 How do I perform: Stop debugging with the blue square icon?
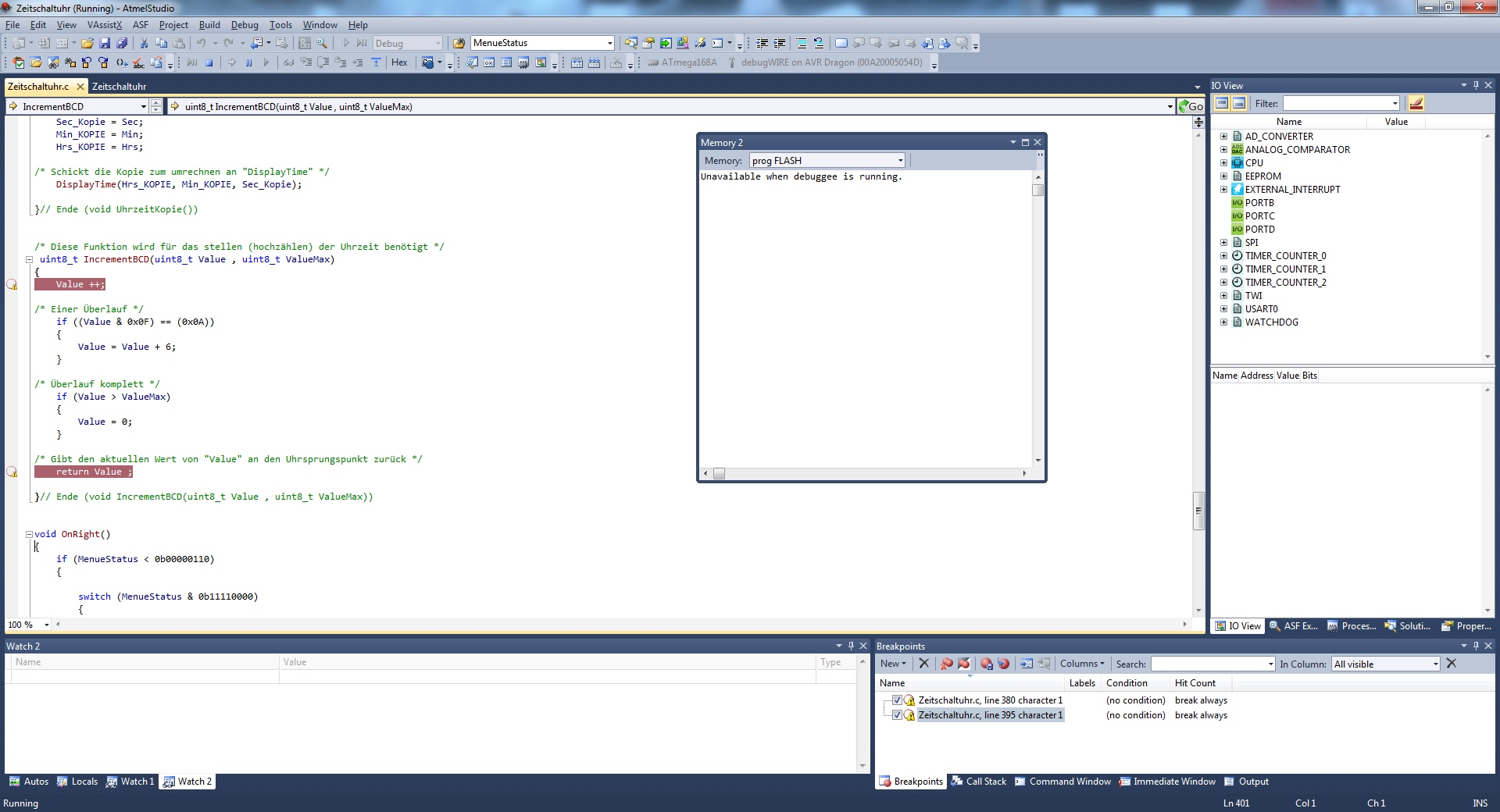[209, 62]
